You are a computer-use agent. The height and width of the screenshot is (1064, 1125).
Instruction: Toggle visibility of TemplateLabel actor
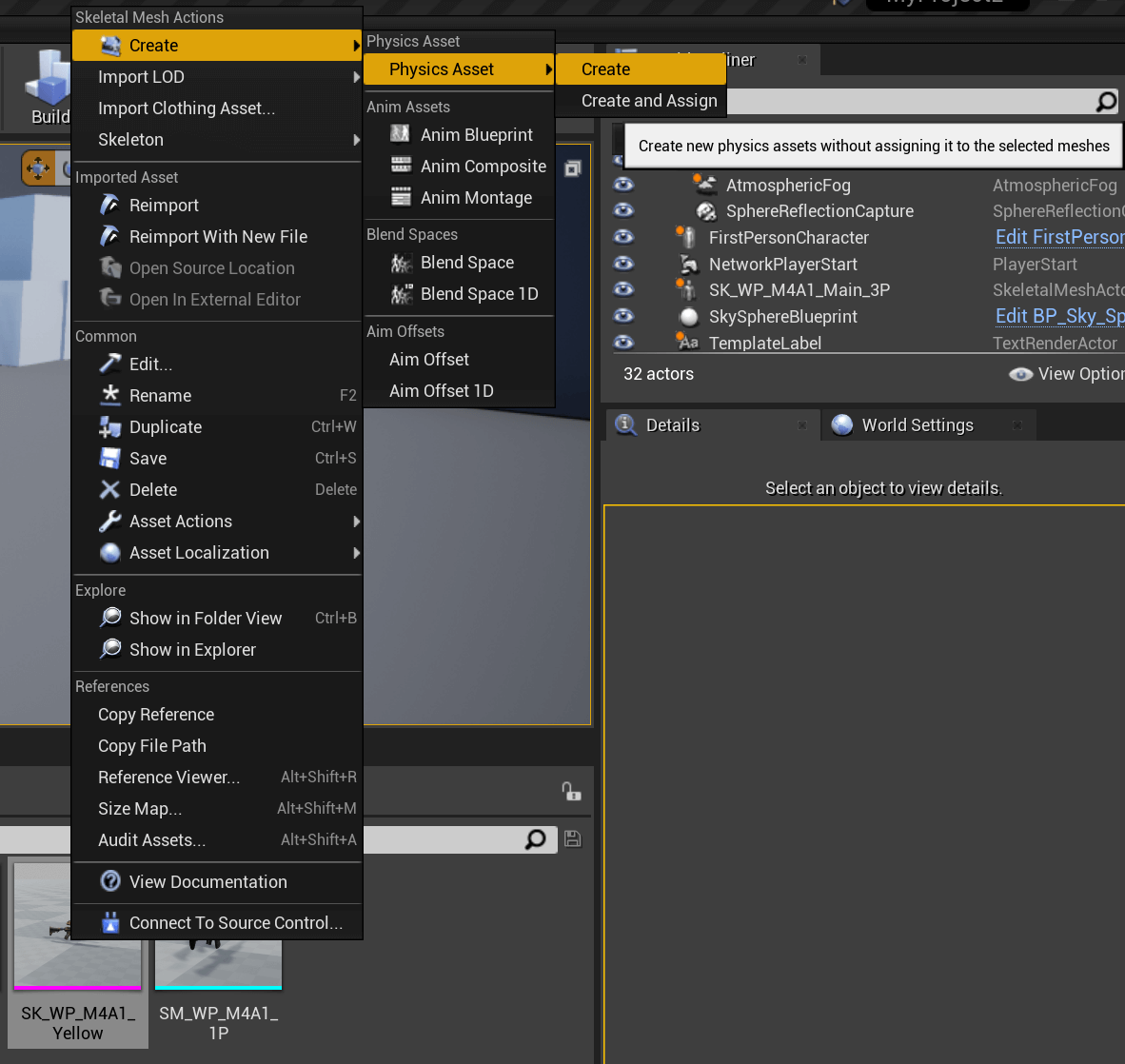point(623,343)
